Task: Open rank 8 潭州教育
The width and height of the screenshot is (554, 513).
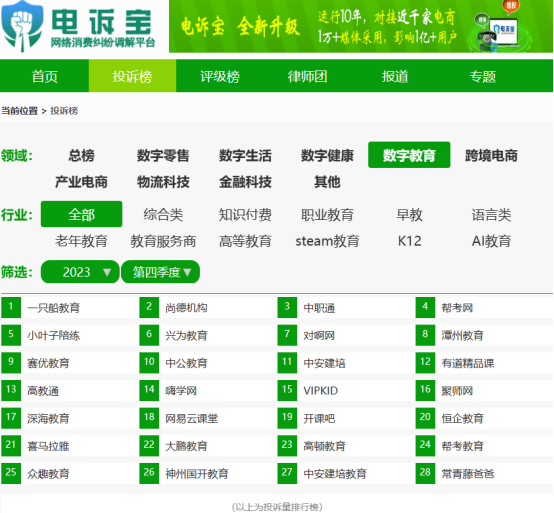Action: click(462, 335)
